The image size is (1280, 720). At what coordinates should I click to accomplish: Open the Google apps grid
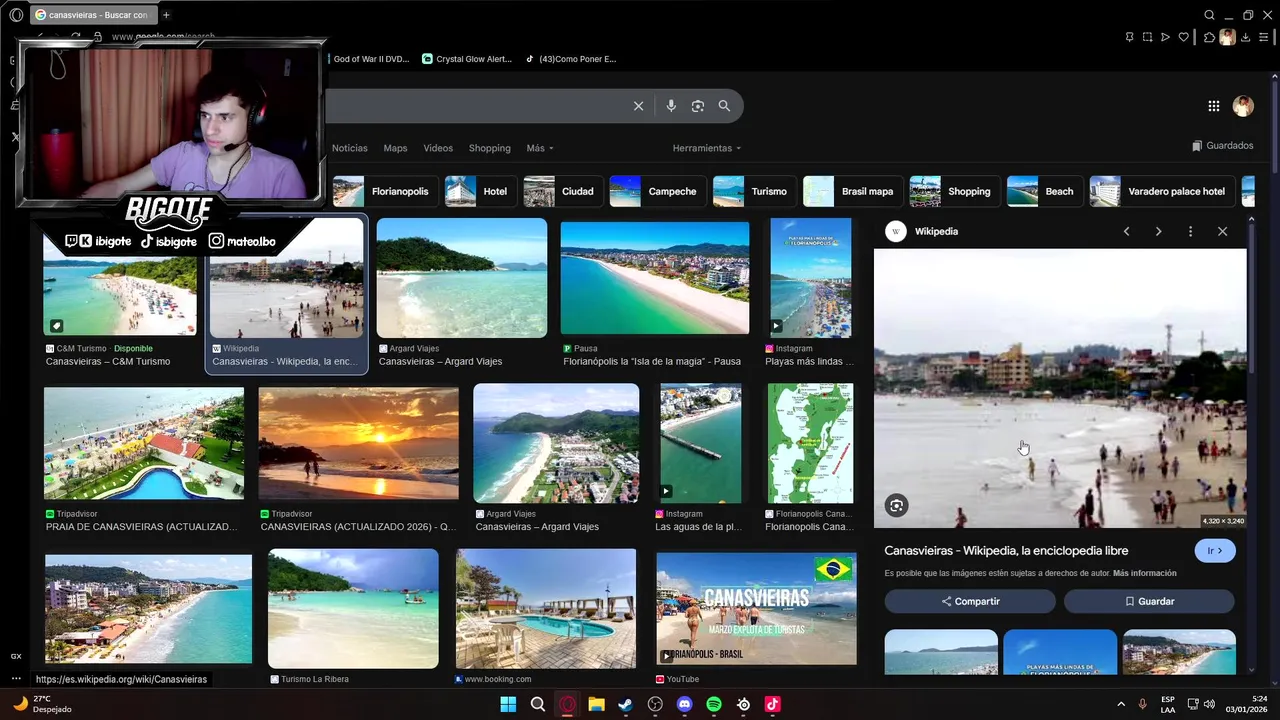pos(1213,106)
